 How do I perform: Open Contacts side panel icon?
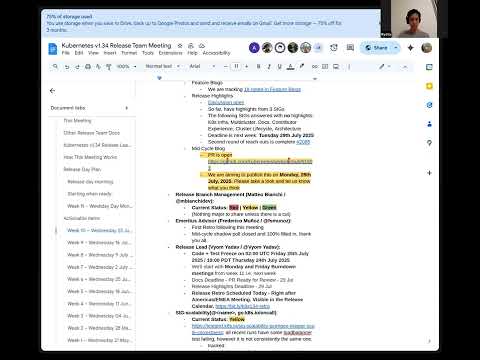coord(429,124)
